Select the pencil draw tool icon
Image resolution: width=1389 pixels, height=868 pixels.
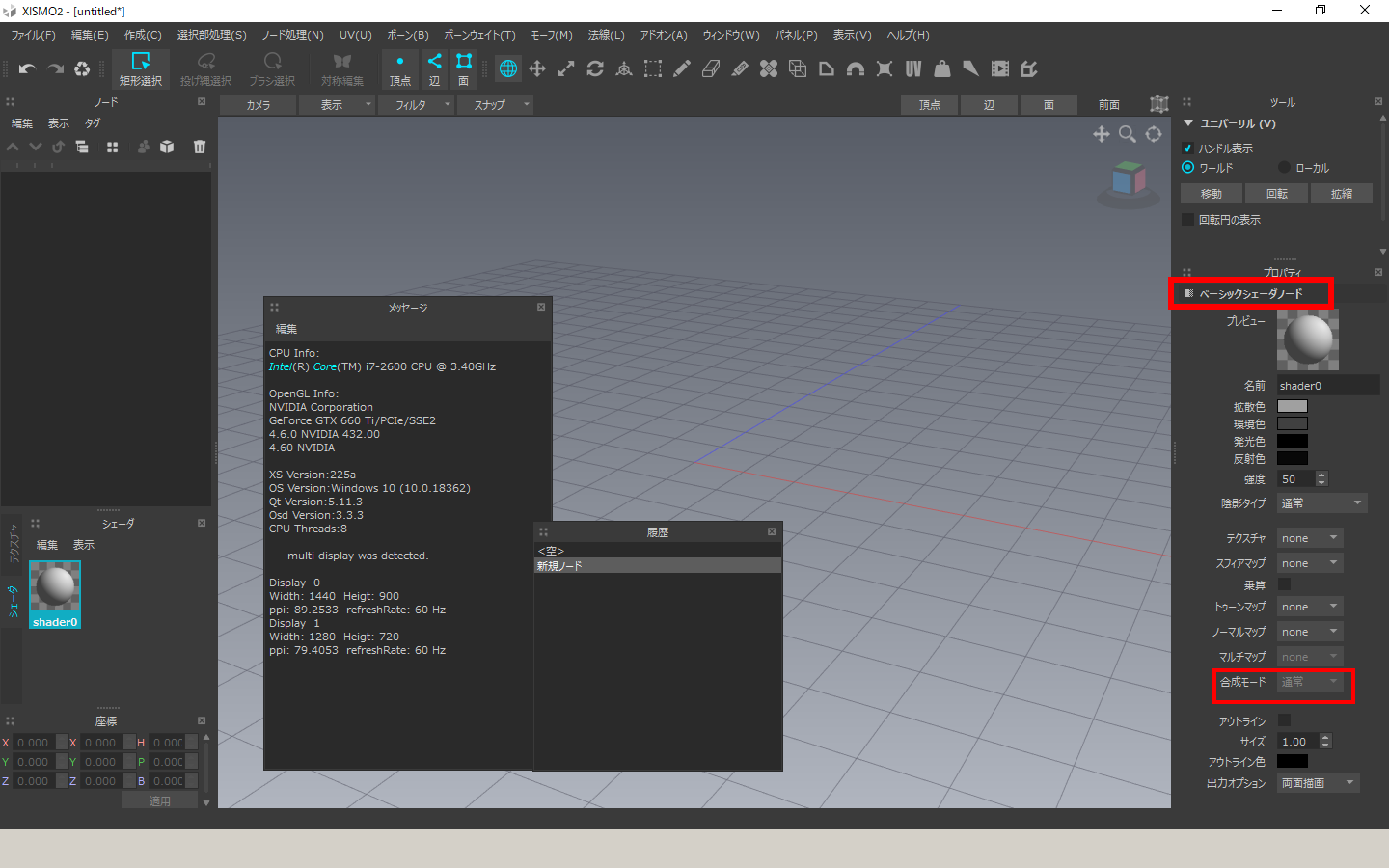pos(682,68)
